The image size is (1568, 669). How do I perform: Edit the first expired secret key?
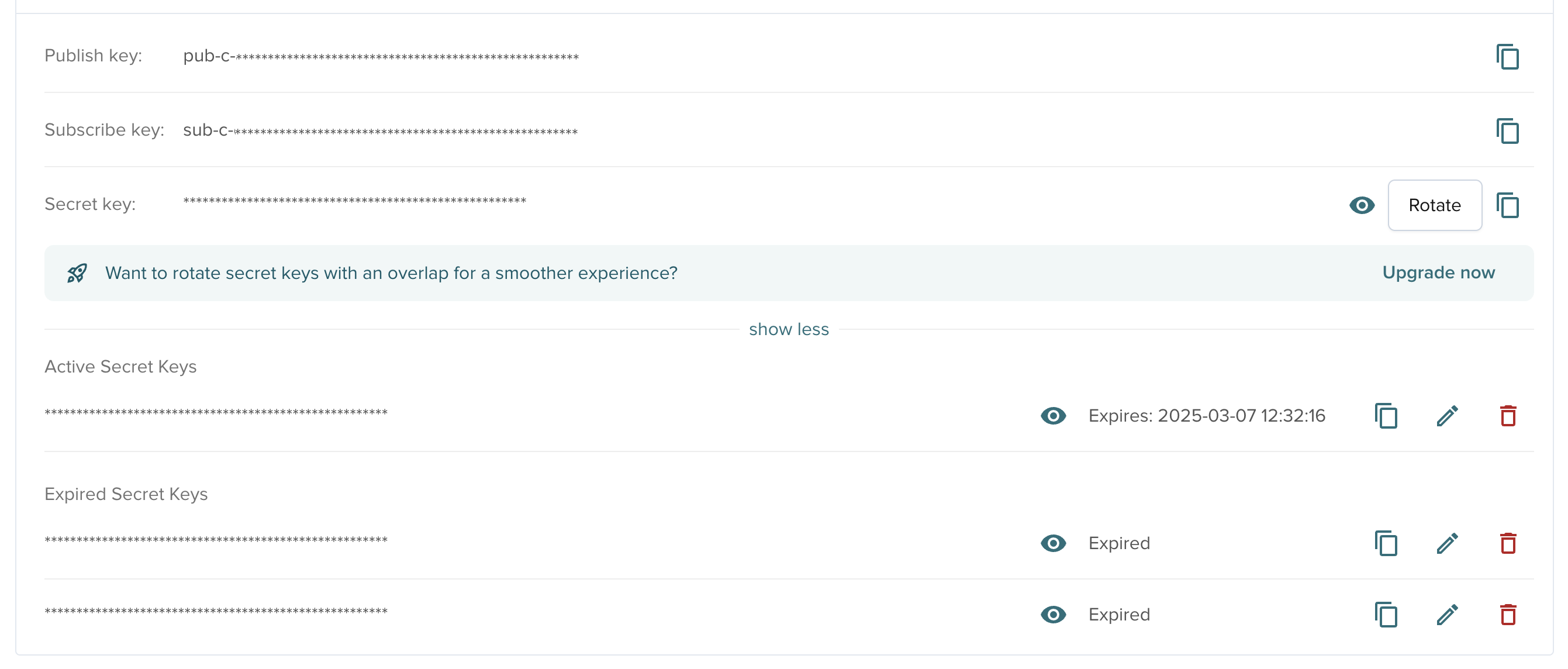pos(1447,544)
